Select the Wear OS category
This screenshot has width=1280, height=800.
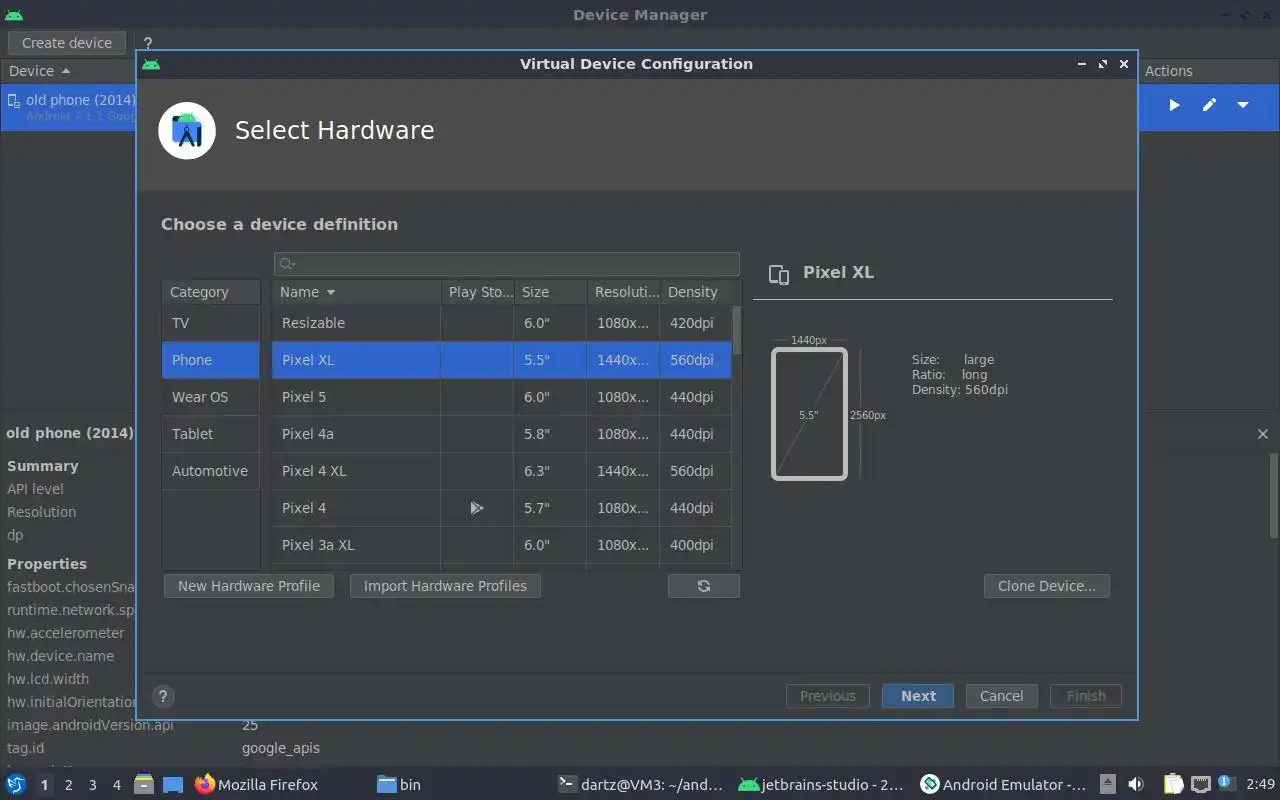click(x=211, y=397)
